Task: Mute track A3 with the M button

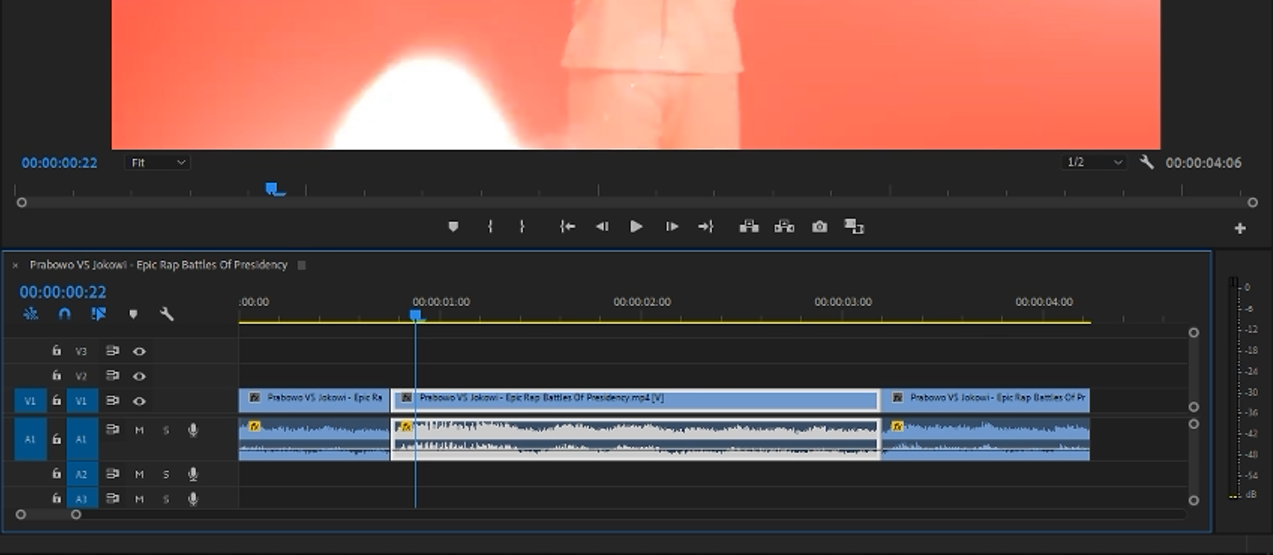Action: [x=139, y=498]
